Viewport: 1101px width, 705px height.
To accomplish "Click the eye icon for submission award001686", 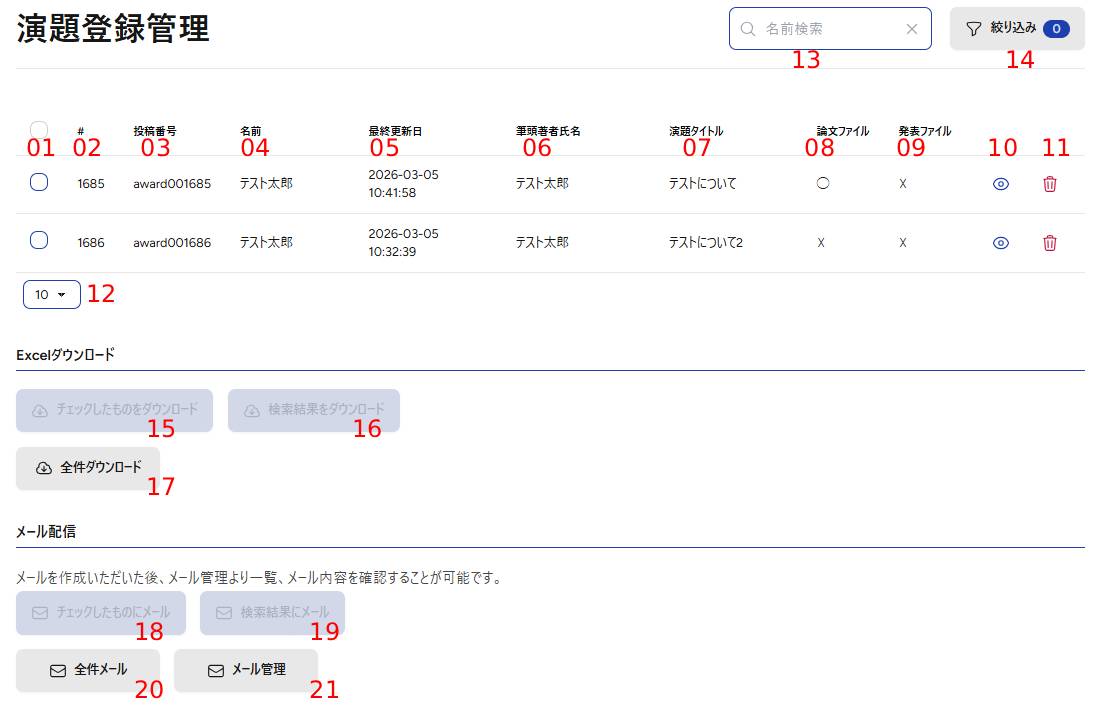I will pyautogui.click(x=1001, y=243).
